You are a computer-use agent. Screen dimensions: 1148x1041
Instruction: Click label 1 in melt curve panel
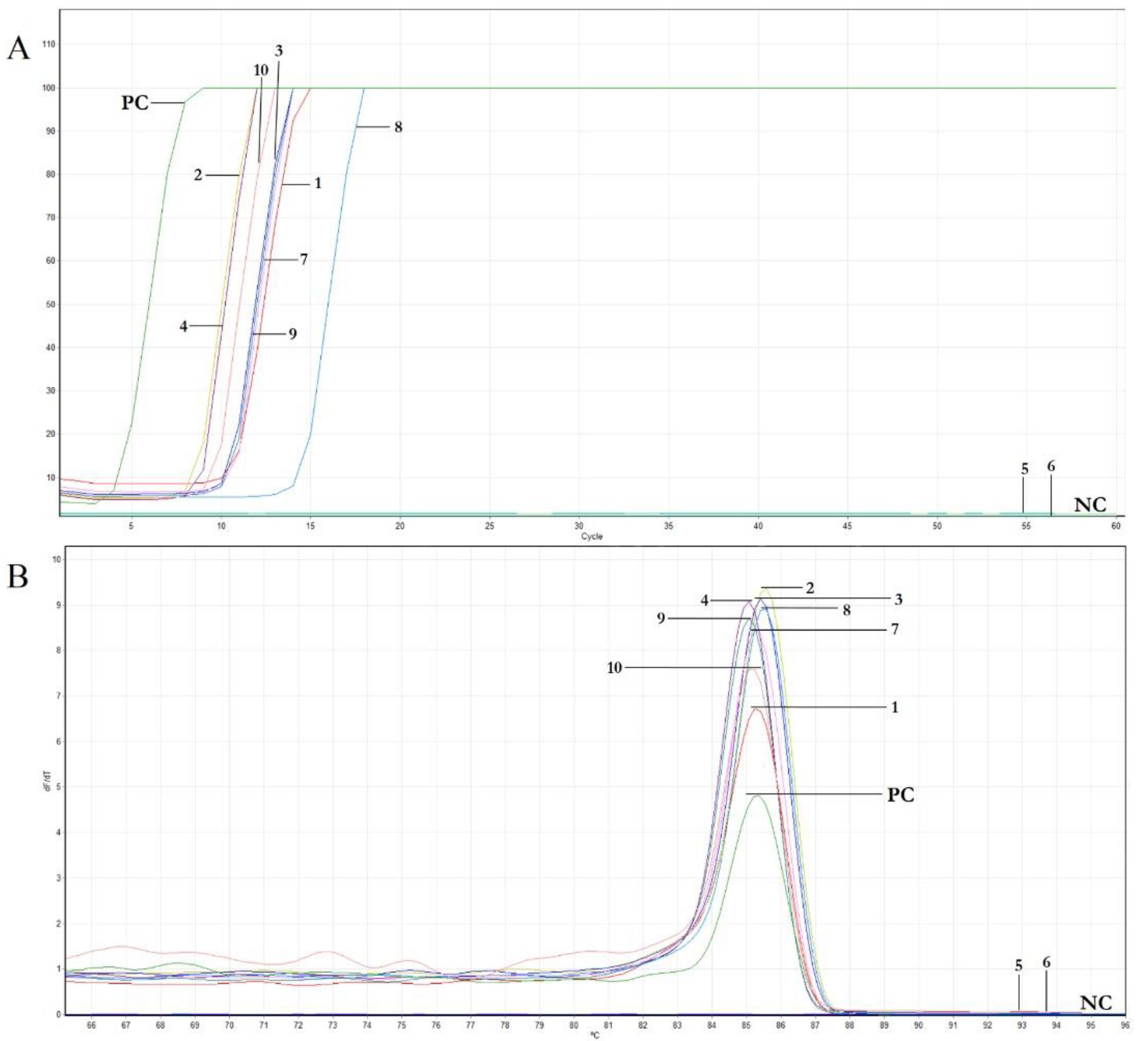895,707
